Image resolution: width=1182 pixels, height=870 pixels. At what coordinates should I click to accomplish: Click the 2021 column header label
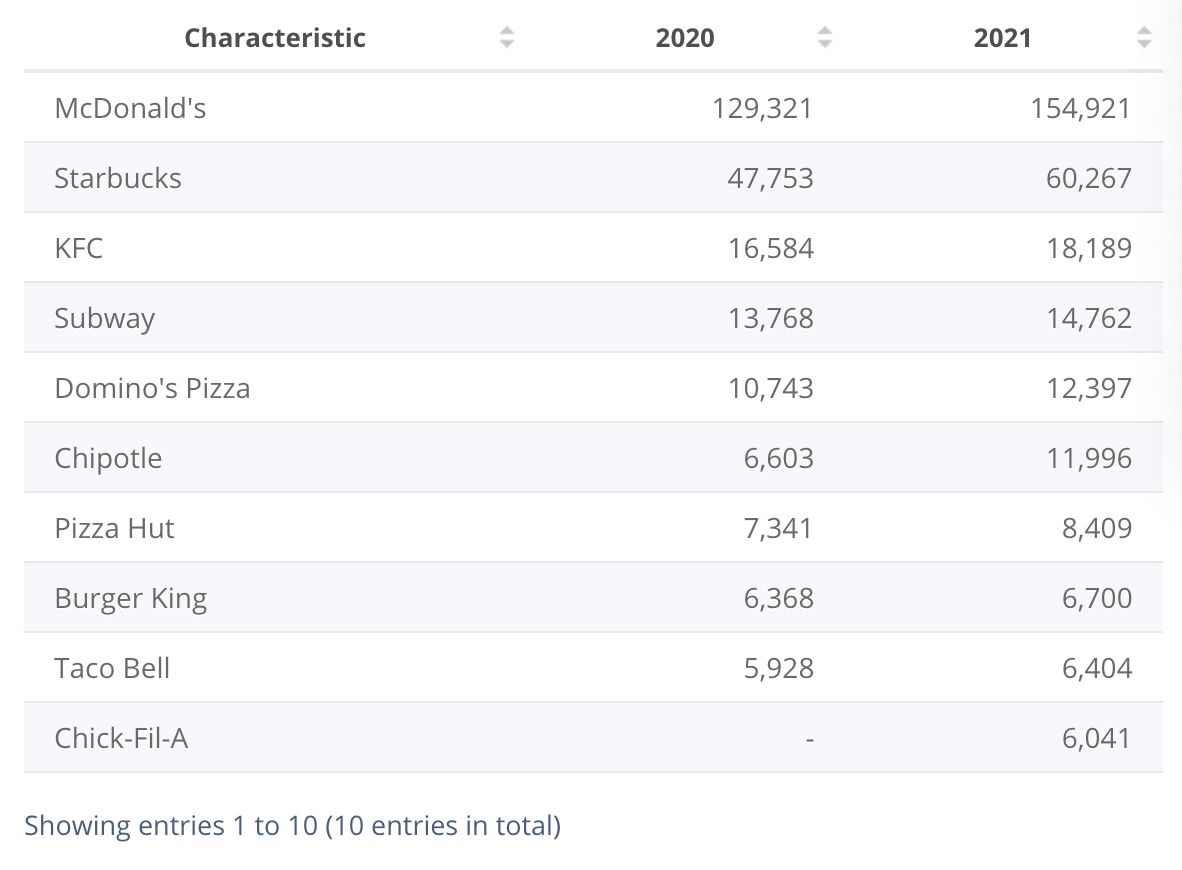[1002, 38]
